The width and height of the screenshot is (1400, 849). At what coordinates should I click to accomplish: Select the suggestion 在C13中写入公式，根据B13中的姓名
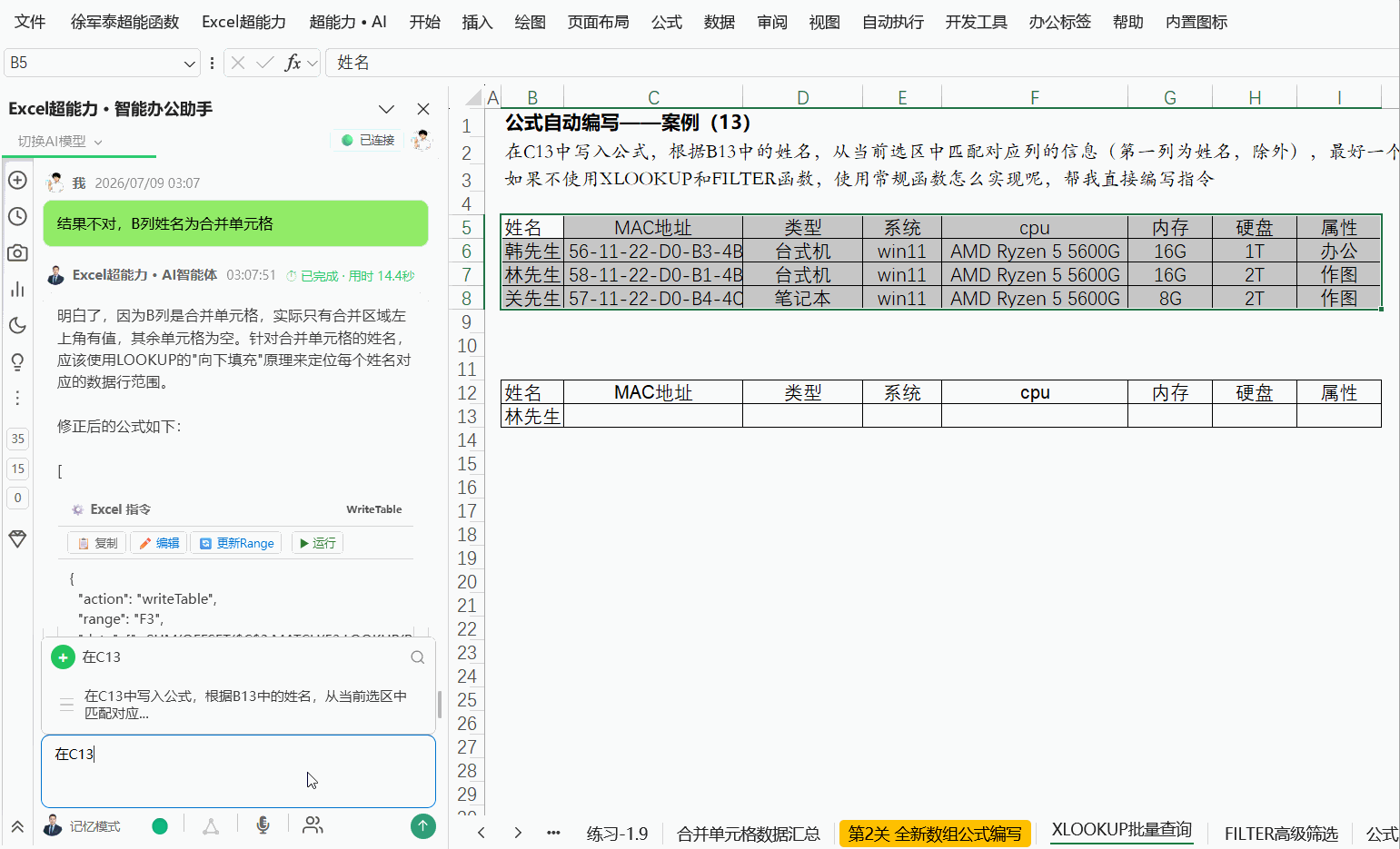pos(238,705)
